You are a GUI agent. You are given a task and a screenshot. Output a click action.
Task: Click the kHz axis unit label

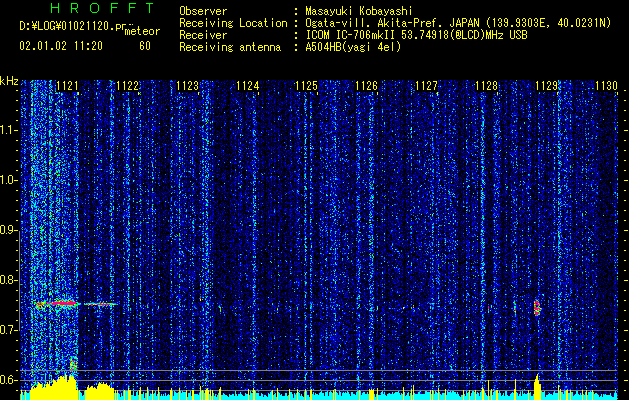(x=9, y=81)
